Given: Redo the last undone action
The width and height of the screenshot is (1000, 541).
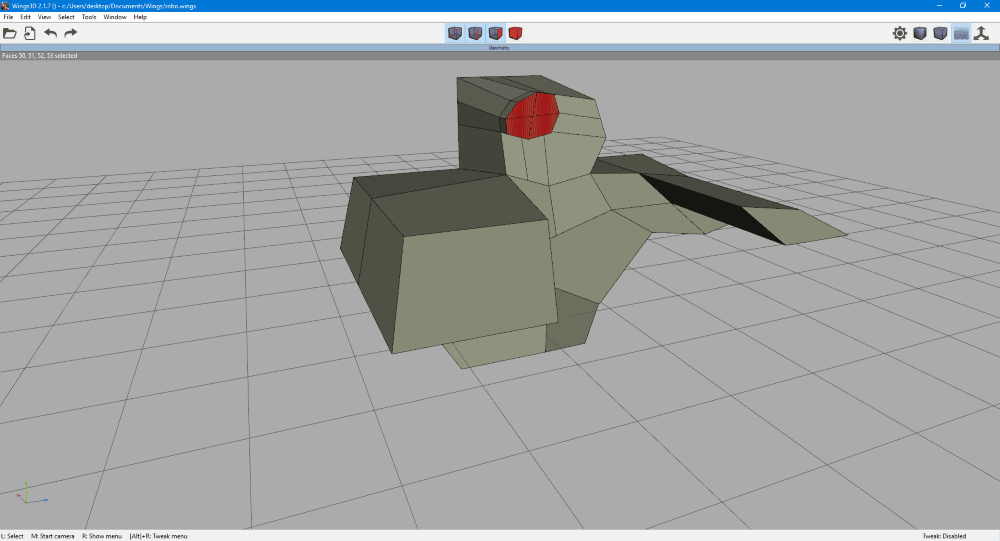Looking at the screenshot, I should (71, 33).
